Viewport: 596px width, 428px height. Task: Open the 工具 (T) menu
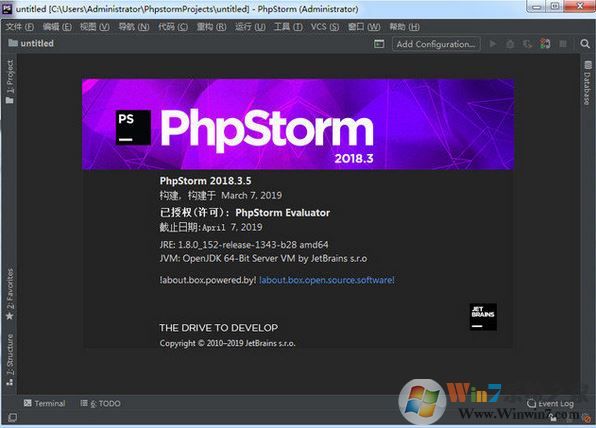pos(288,27)
